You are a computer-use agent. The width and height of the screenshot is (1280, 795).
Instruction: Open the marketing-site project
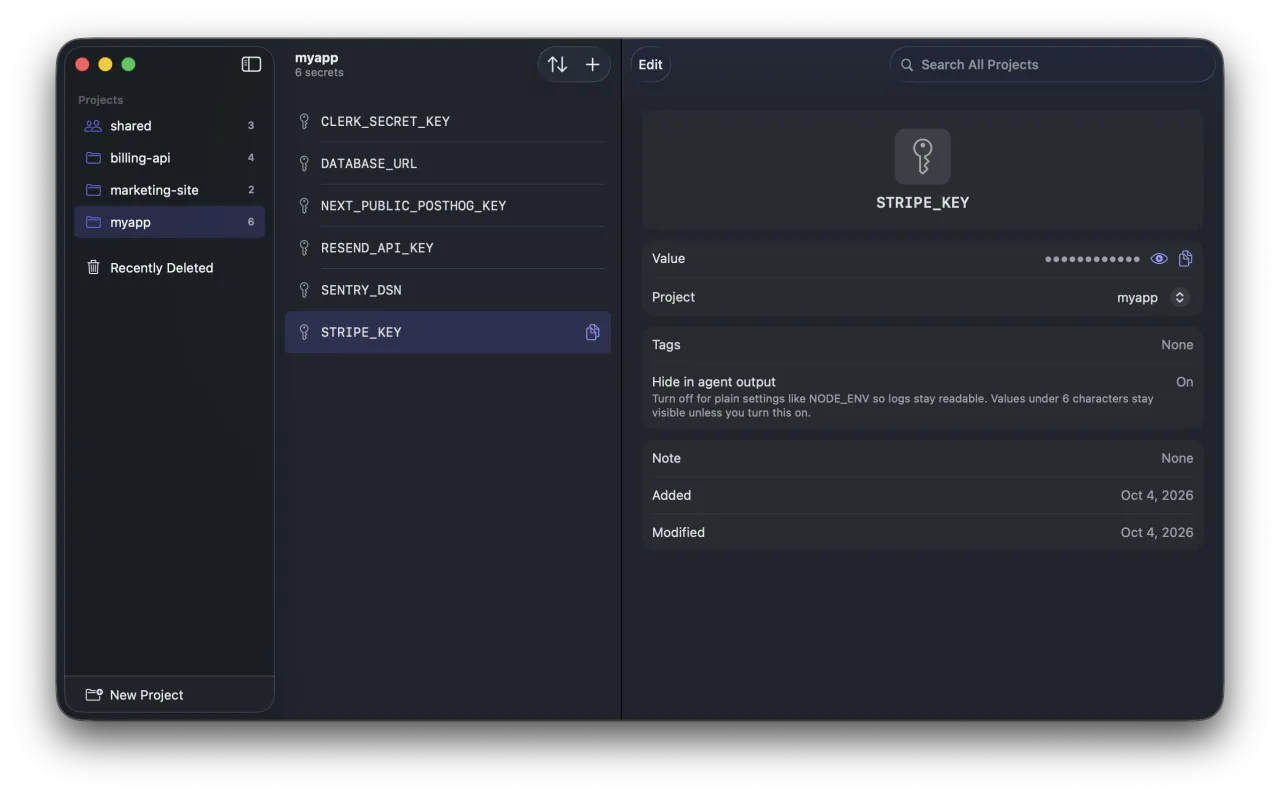pyautogui.click(x=169, y=190)
